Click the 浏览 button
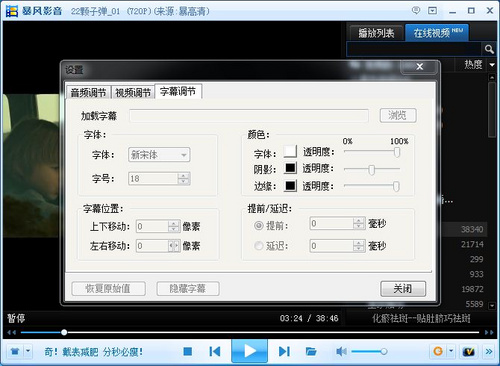Image resolution: width=500 pixels, height=366 pixels. tap(398, 115)
